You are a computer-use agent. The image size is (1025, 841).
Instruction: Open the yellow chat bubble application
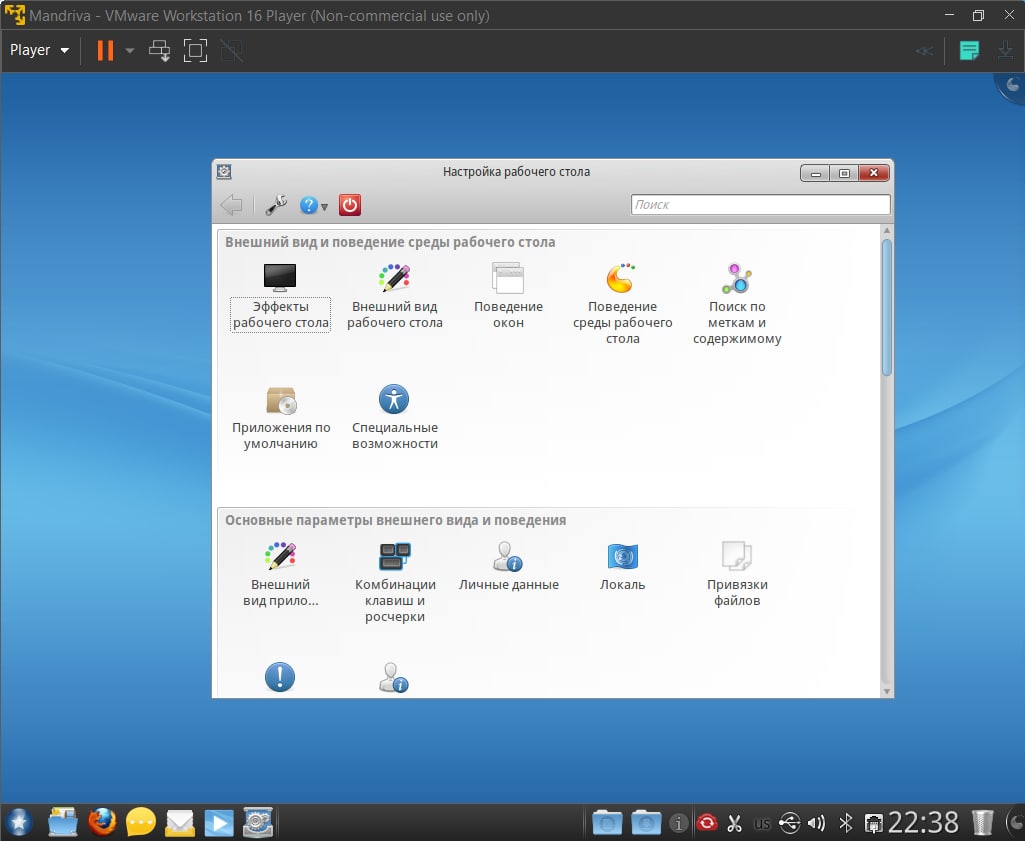click(141, 822)
